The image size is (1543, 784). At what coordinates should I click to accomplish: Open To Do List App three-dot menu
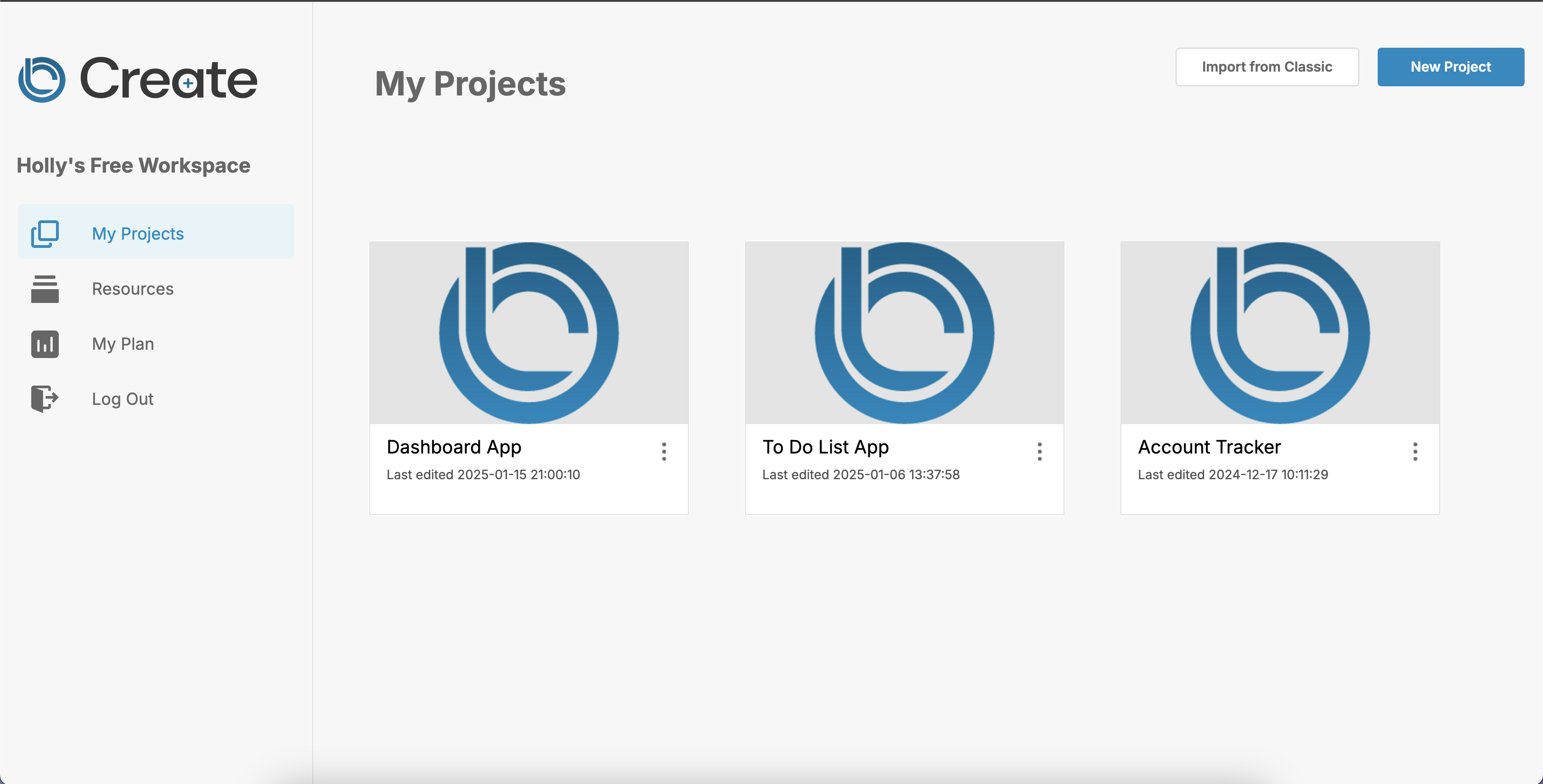[x=1039, y=452]
